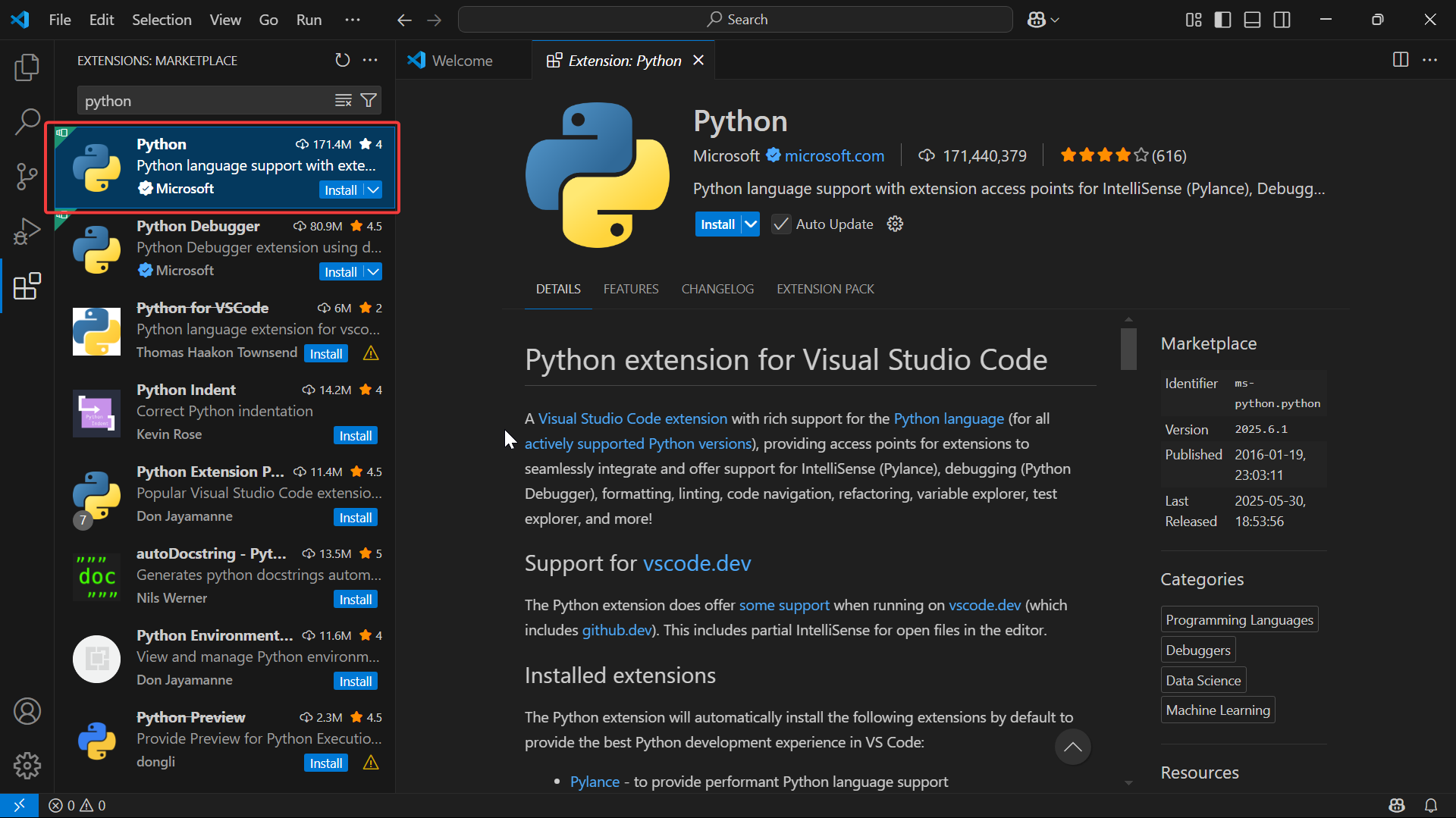This screenshot has width=1456, height=818.
Task: Click the filter extensions funnel icon
Action: click(x=369, y=100)
